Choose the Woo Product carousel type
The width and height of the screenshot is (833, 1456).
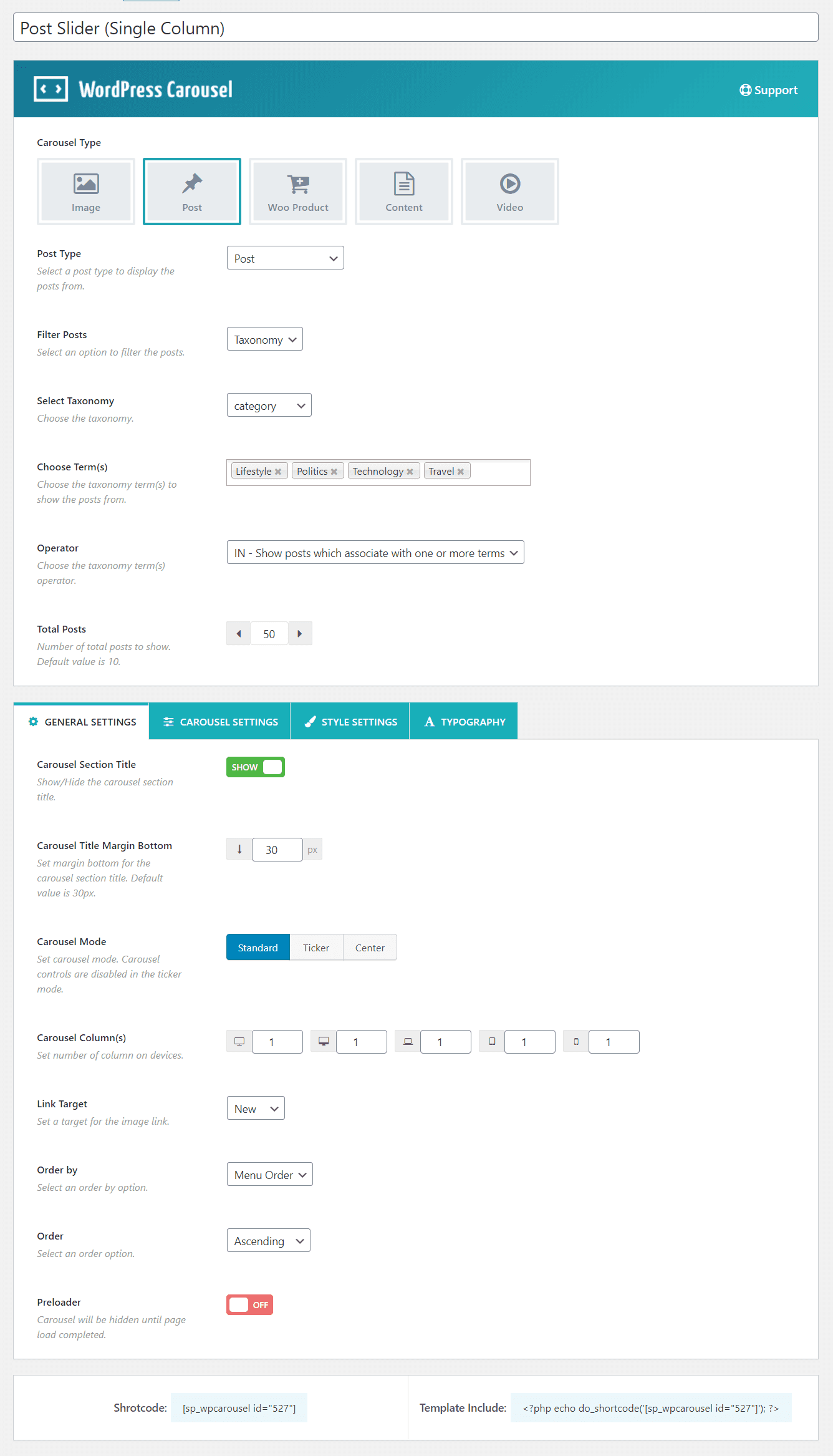(x=298, y=191)
